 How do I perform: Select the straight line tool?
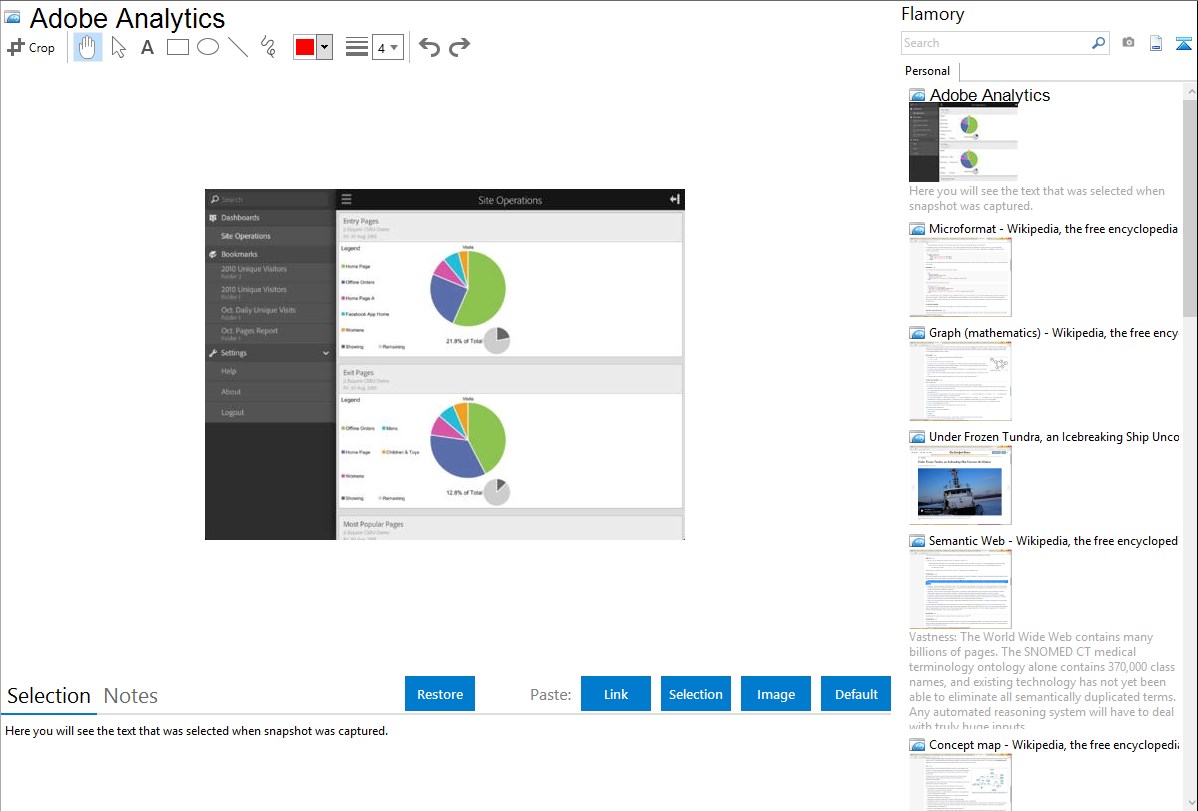pos(238,47)
